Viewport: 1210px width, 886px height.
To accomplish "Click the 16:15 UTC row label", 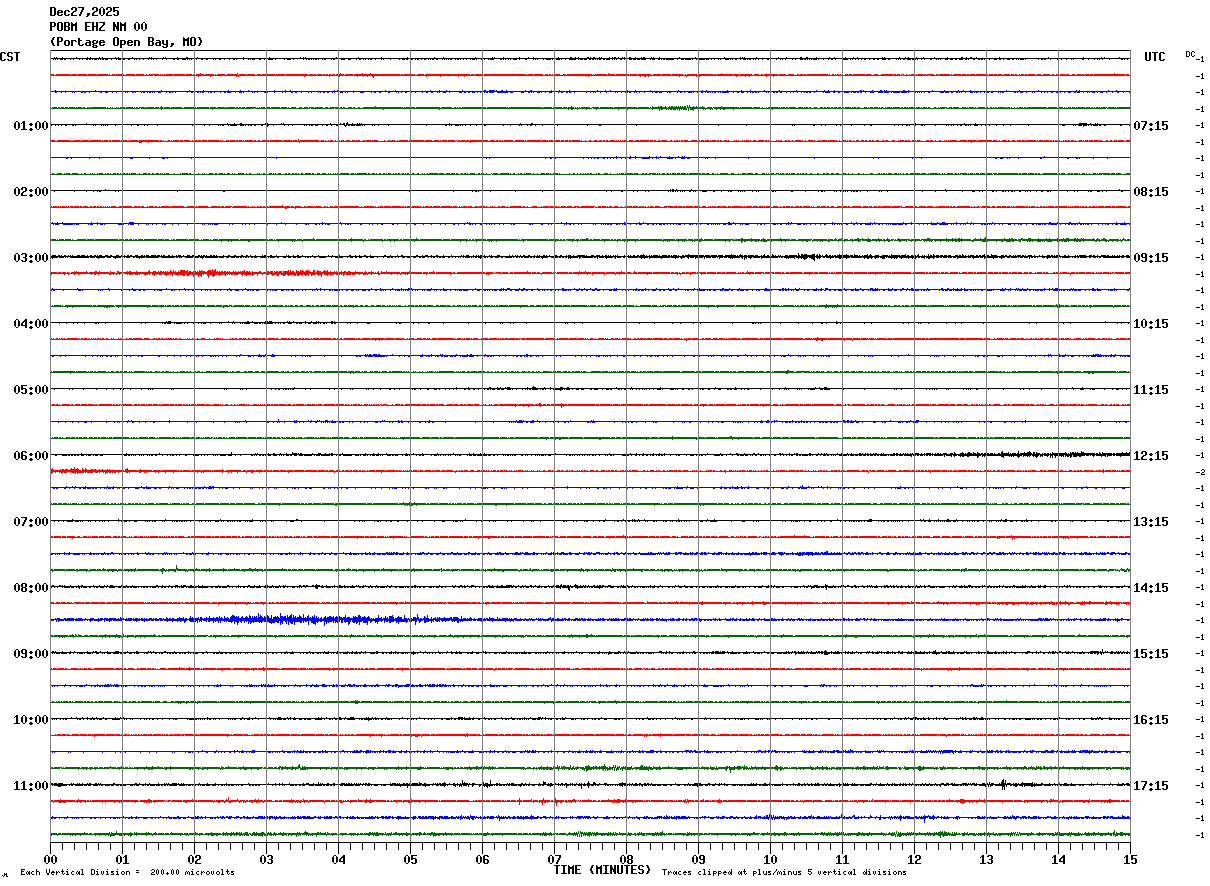I will click(x=1151, y=720).
